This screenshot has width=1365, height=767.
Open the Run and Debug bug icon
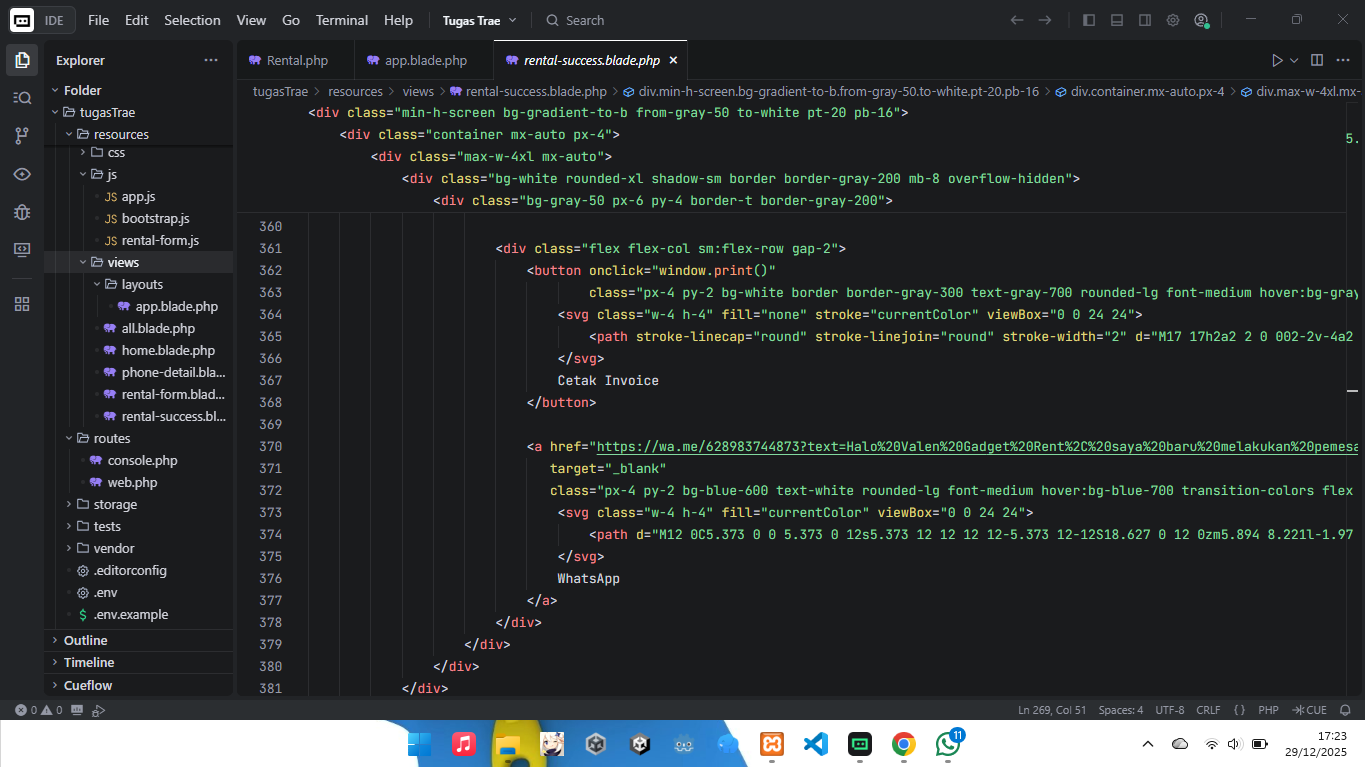[x=22, y=211]
